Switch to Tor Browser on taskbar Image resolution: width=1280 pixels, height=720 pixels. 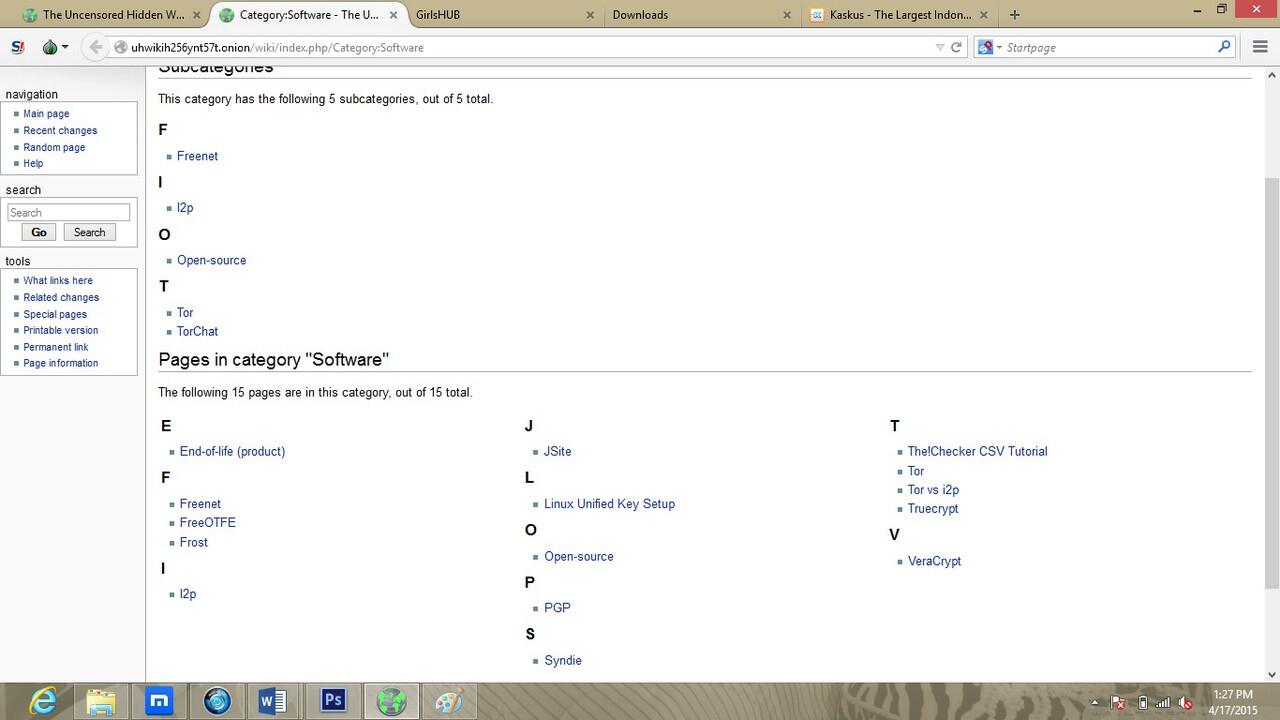click(390, 701)
